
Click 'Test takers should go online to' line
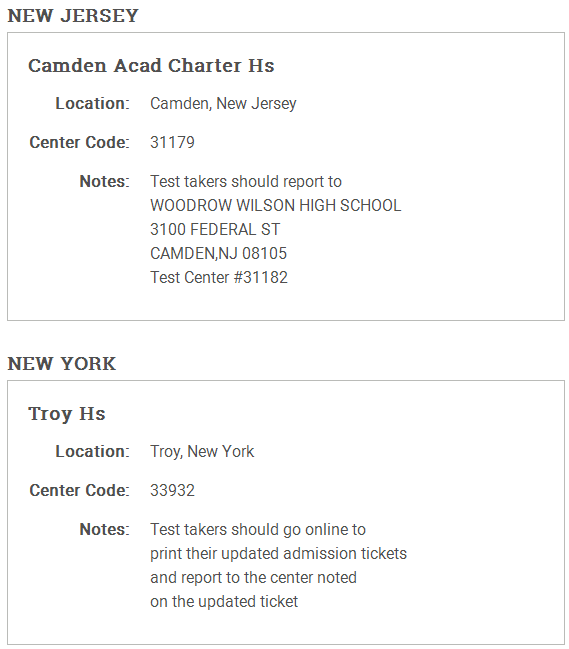pyautogui.click(x=258, y=529)
